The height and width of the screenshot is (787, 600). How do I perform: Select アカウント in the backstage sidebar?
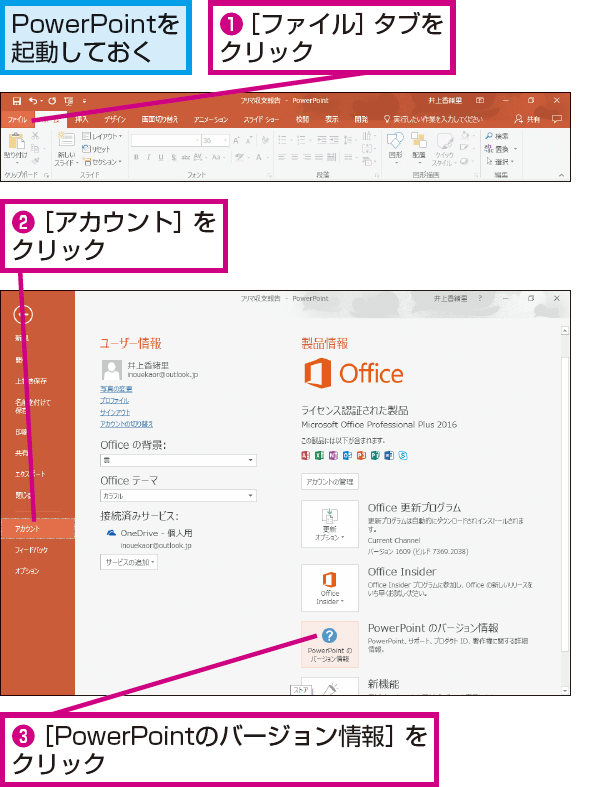38,529
